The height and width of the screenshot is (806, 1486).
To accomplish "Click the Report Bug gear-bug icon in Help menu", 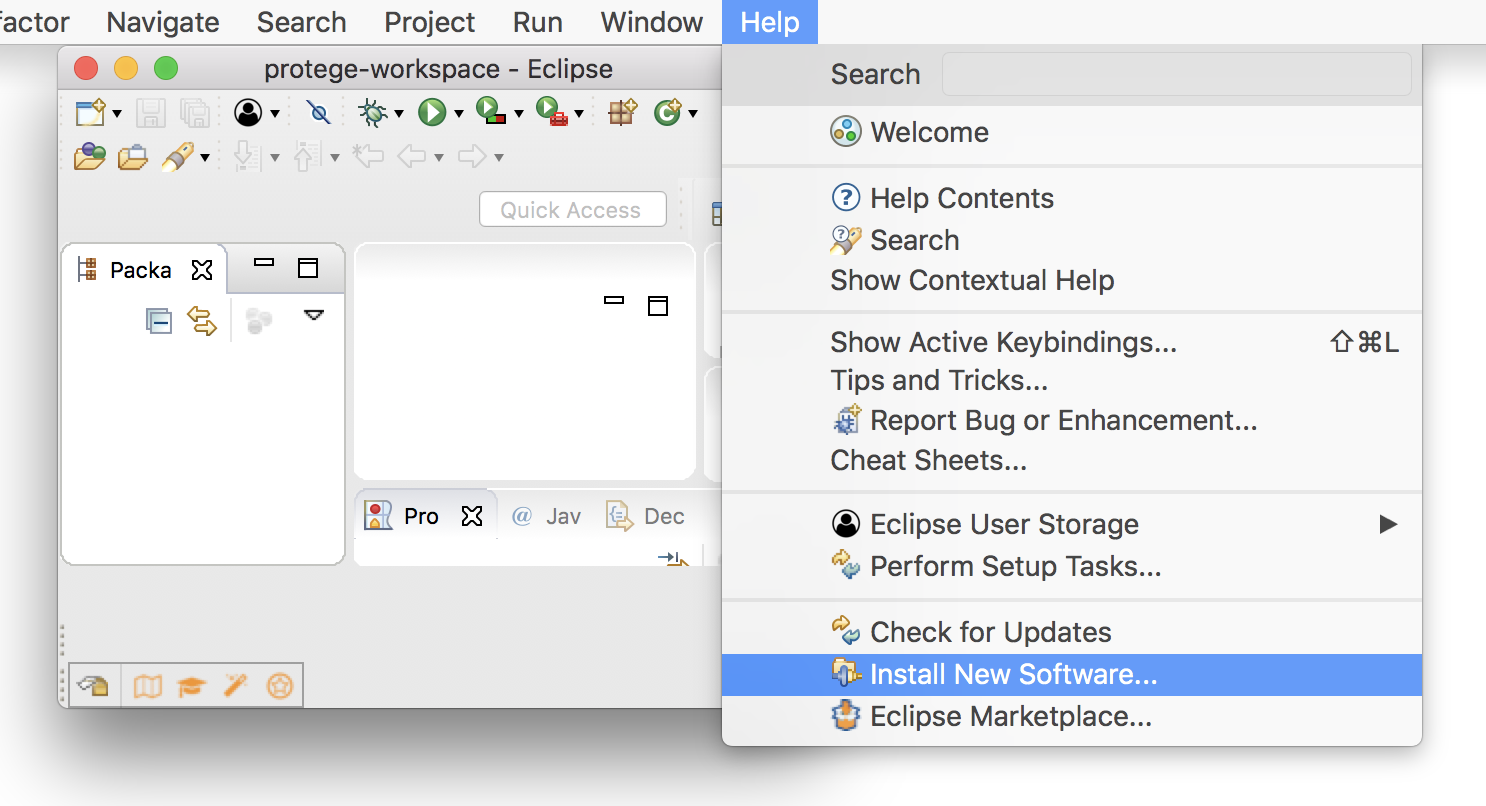I will tap(846, 420).
